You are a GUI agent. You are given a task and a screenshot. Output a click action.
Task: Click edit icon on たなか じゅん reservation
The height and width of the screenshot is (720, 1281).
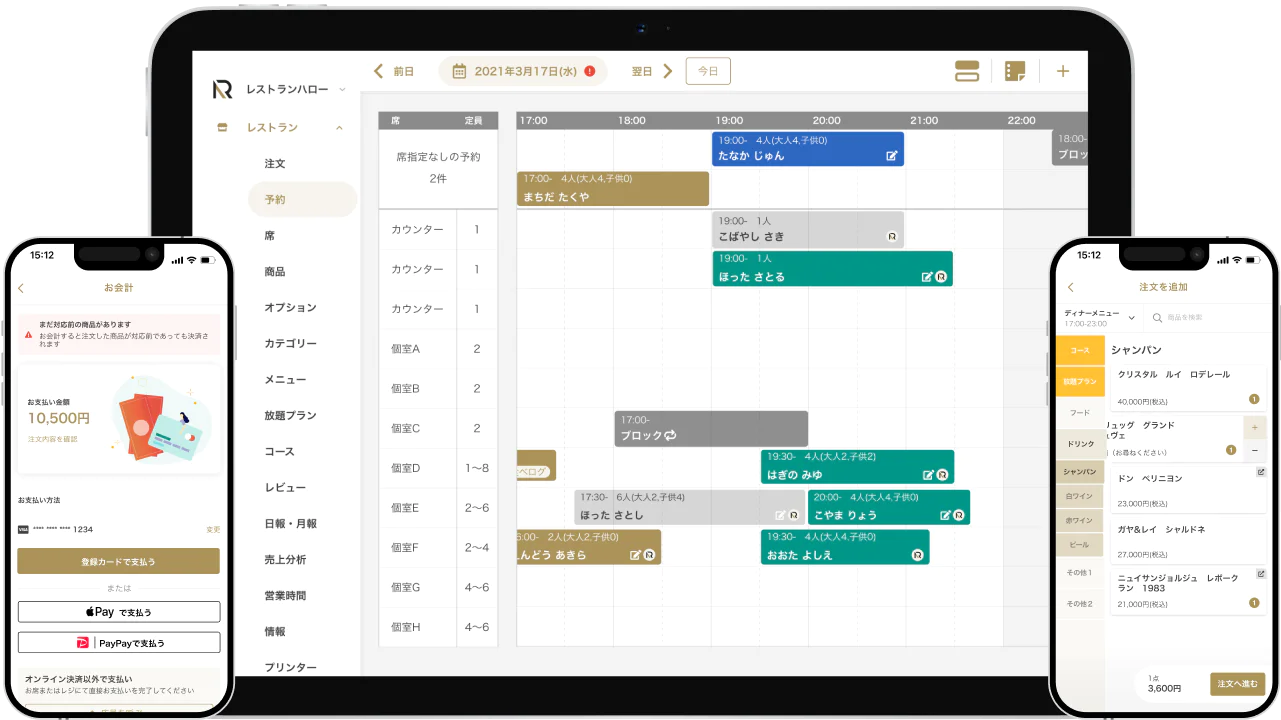click(892, 156)
